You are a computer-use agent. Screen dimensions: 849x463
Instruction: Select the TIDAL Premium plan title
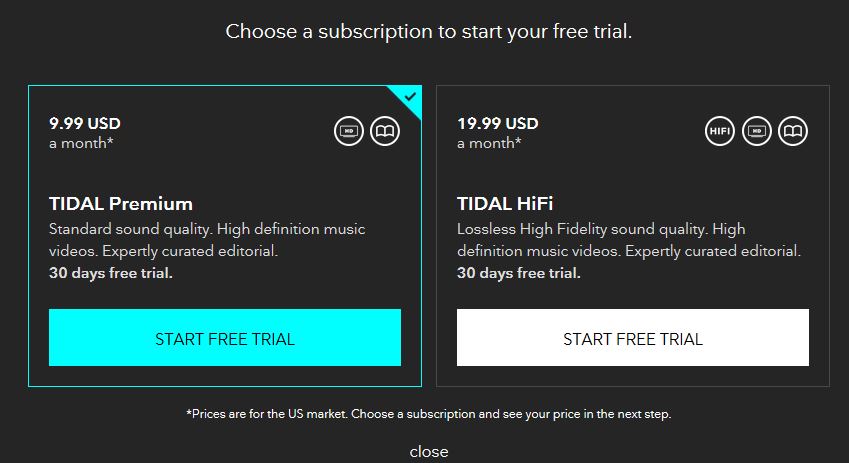pos(121,204)
